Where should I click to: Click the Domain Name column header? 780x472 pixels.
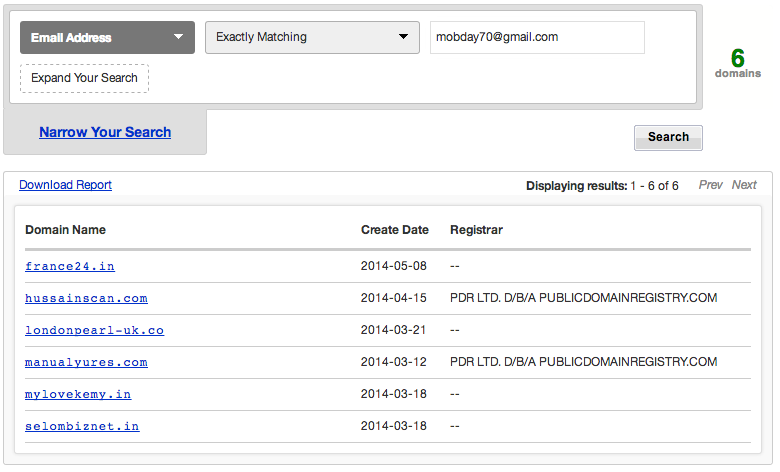(65, 230)
